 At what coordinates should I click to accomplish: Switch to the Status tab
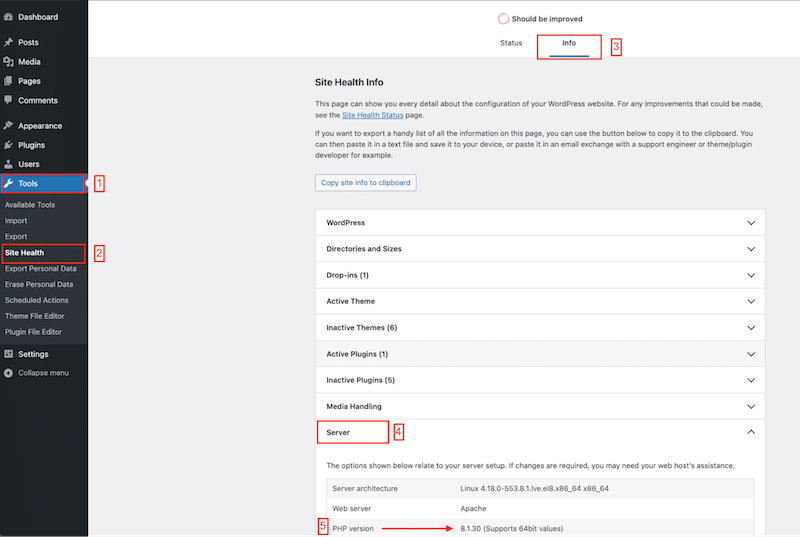pos(511,43)
